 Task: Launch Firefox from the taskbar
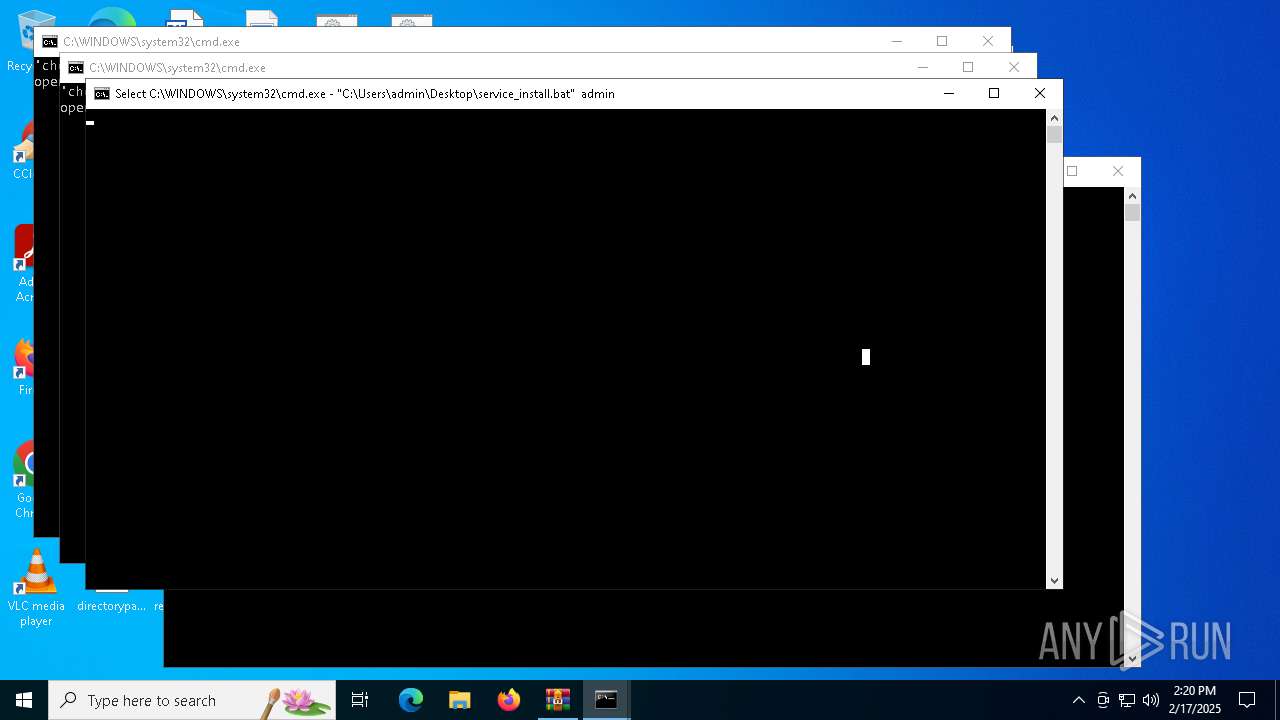tap(509, 700)
